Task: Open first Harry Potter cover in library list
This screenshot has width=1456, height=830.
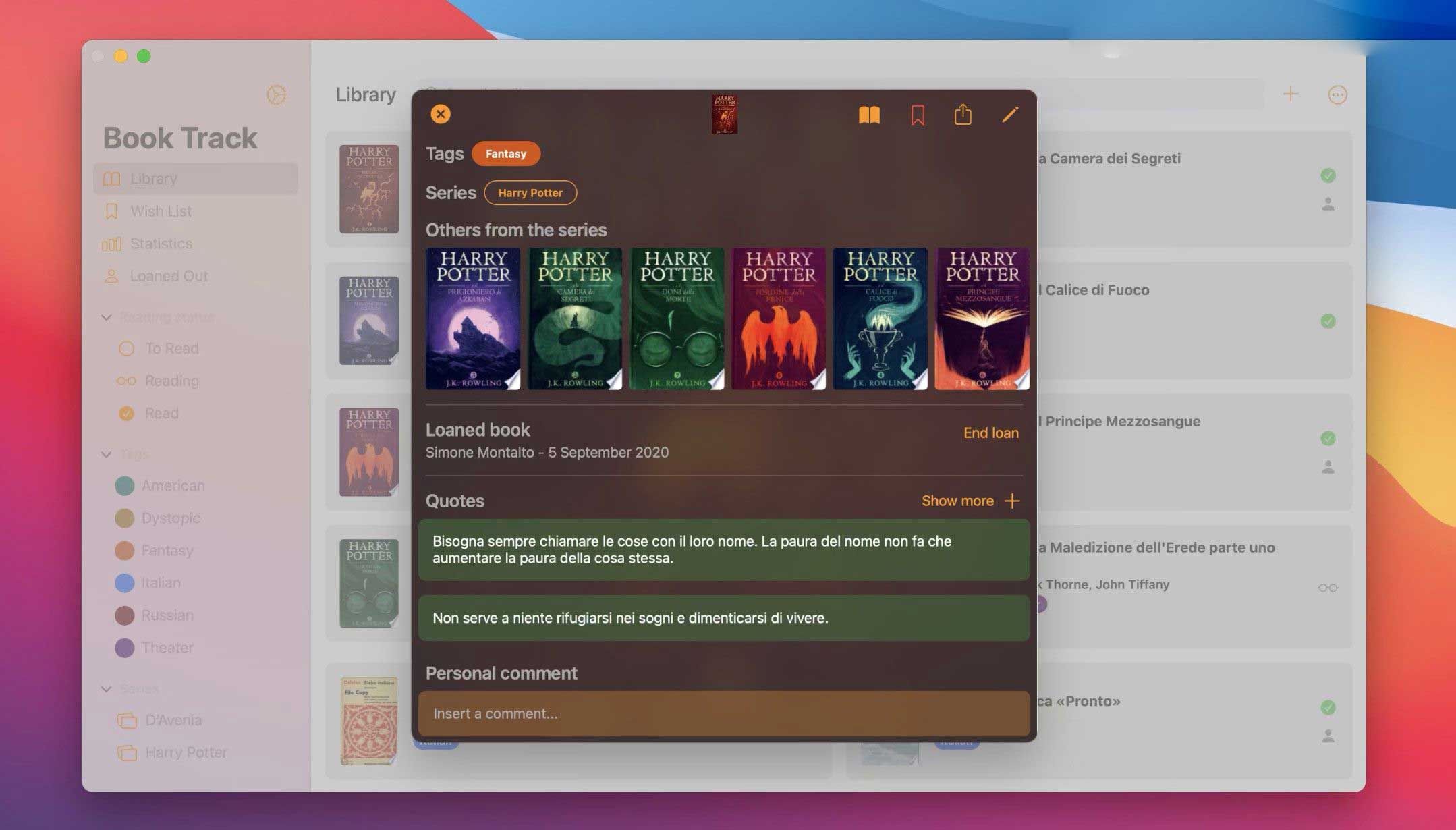Action: click(x=369, y=190)
